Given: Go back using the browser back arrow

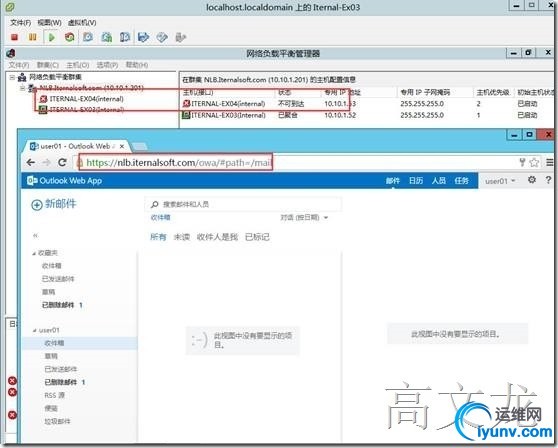Looking at the screenshot, I should point(31,163).
